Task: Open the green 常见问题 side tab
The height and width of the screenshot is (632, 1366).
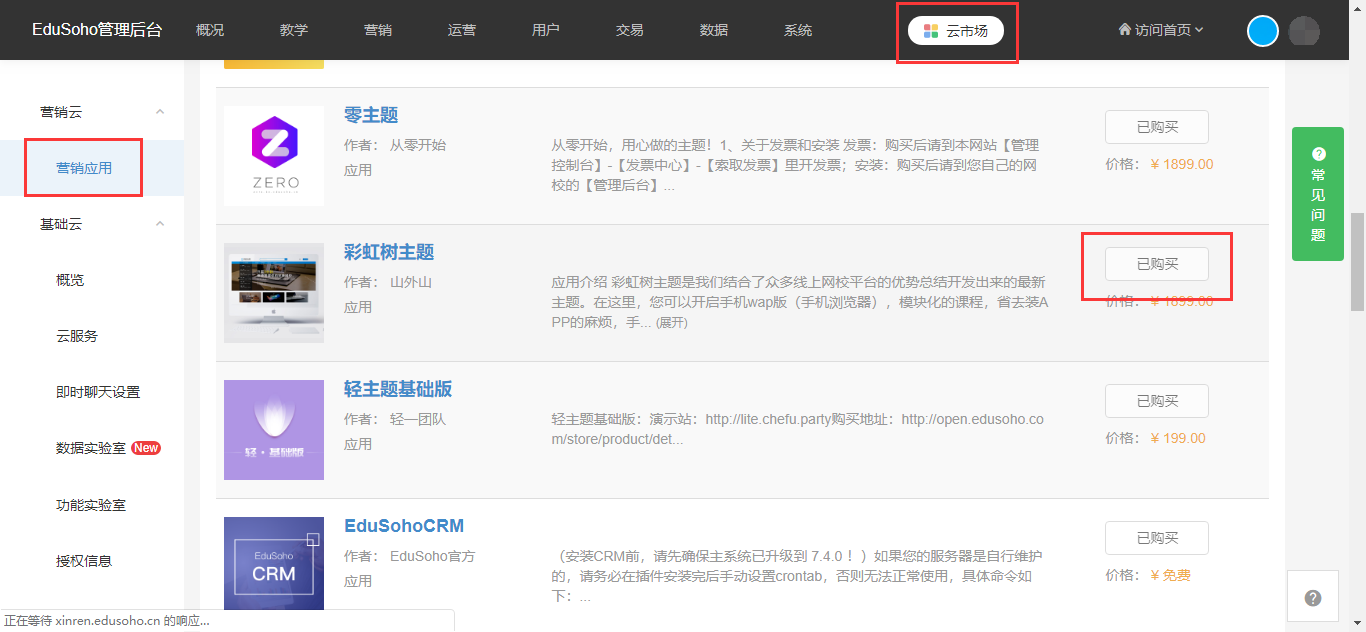Action: 1317,194
